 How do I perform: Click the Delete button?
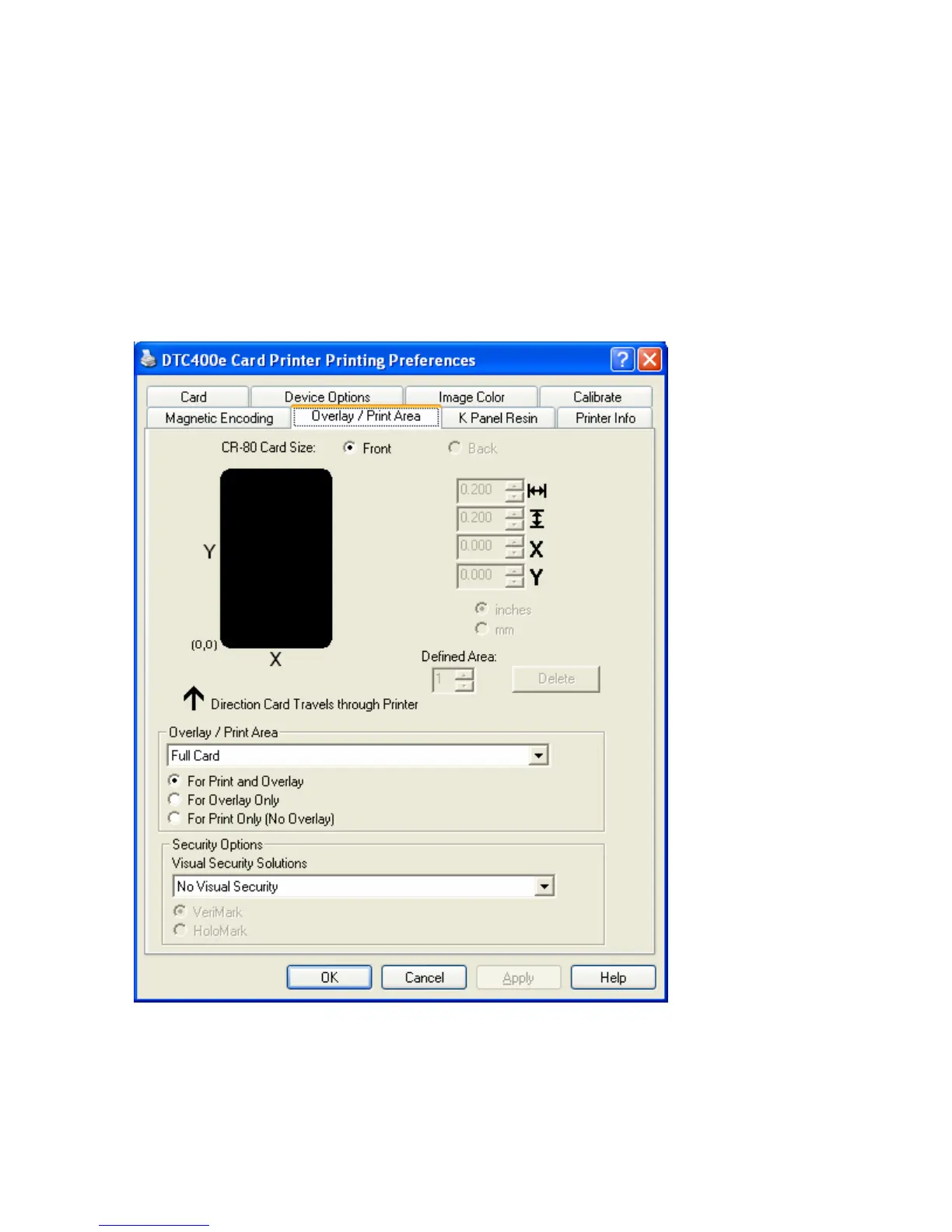[x=556, y=678]
